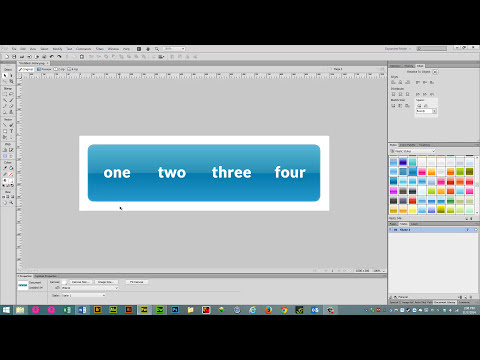
Task: Apply the red style swatch in fifth row
Action: [412, 200]
